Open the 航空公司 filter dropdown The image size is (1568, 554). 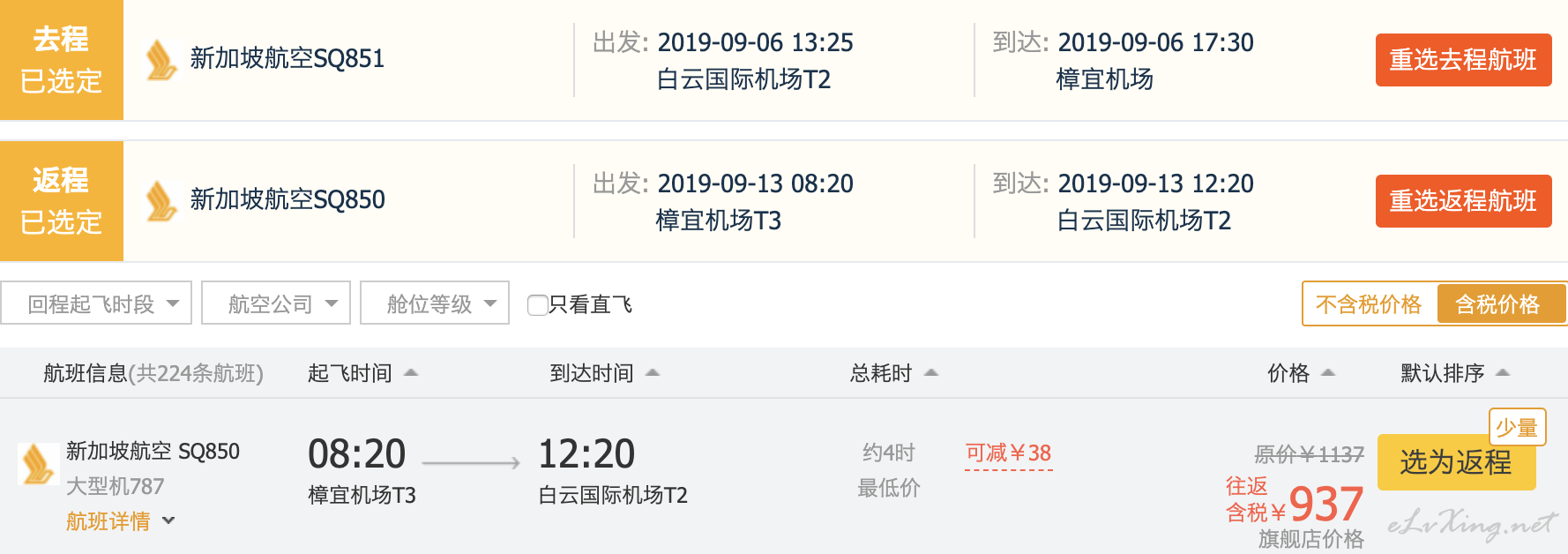coord(276,303)
